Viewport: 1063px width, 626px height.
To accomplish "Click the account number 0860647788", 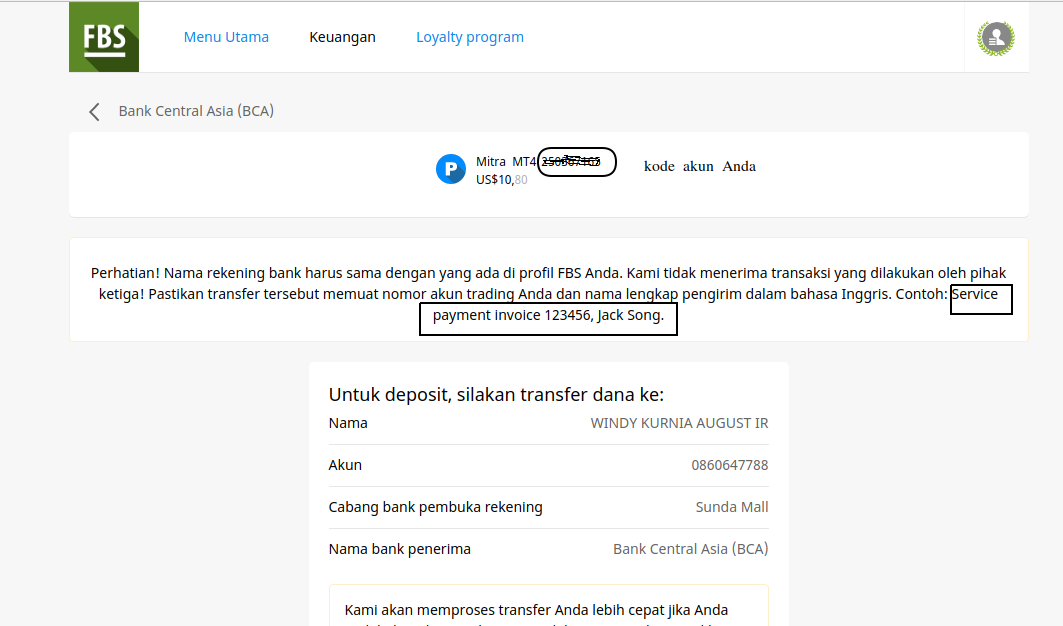I will (x=729, y=465).
